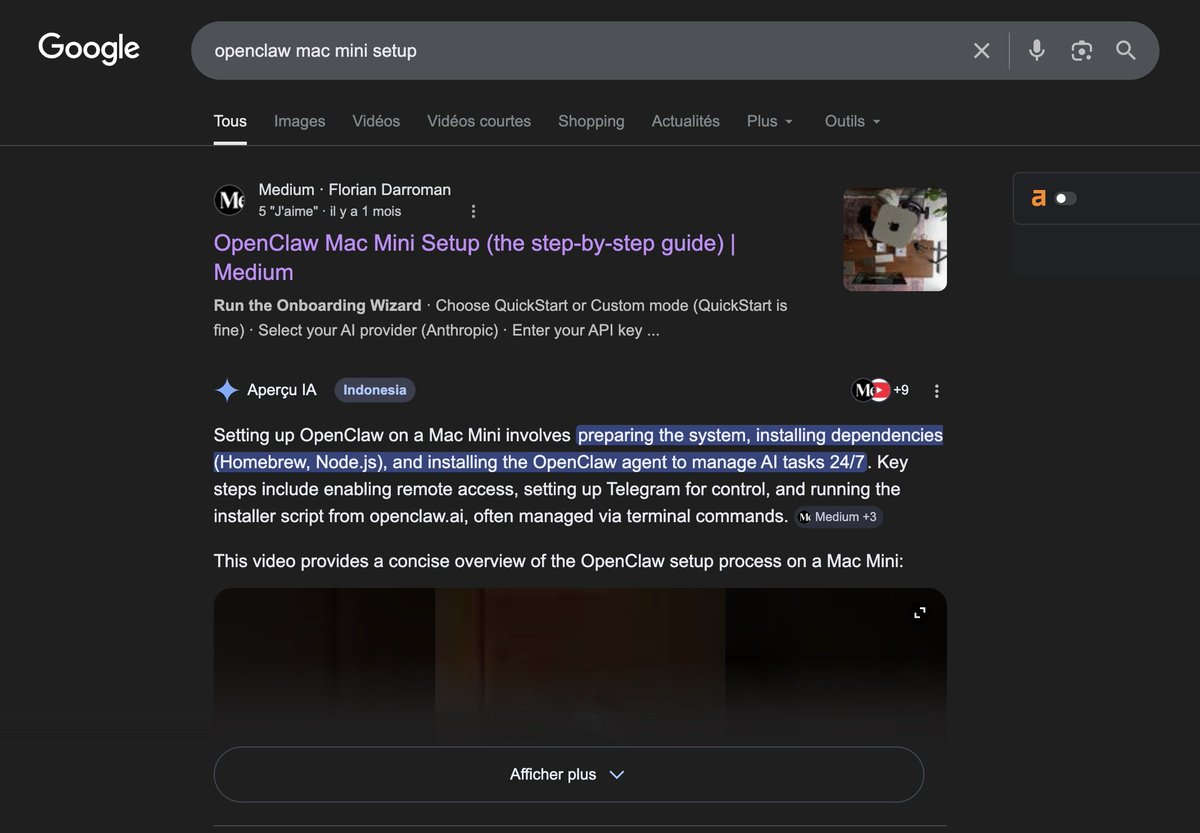Image resolution: width=1200 pixels, height=833 pixels.
Task: Click the Aperçu IA sparkle icon
Action: click(227, 390)
